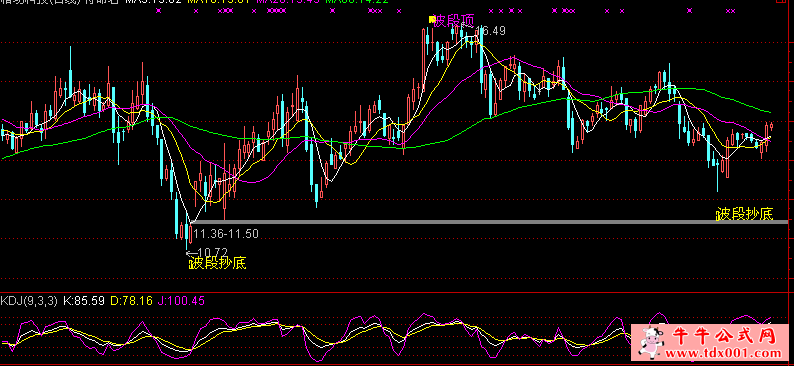Click the yellow D:78.16 indicator value
Image resolution: width=794 pixels, height=366 pixels.
[x=131, y=301]
